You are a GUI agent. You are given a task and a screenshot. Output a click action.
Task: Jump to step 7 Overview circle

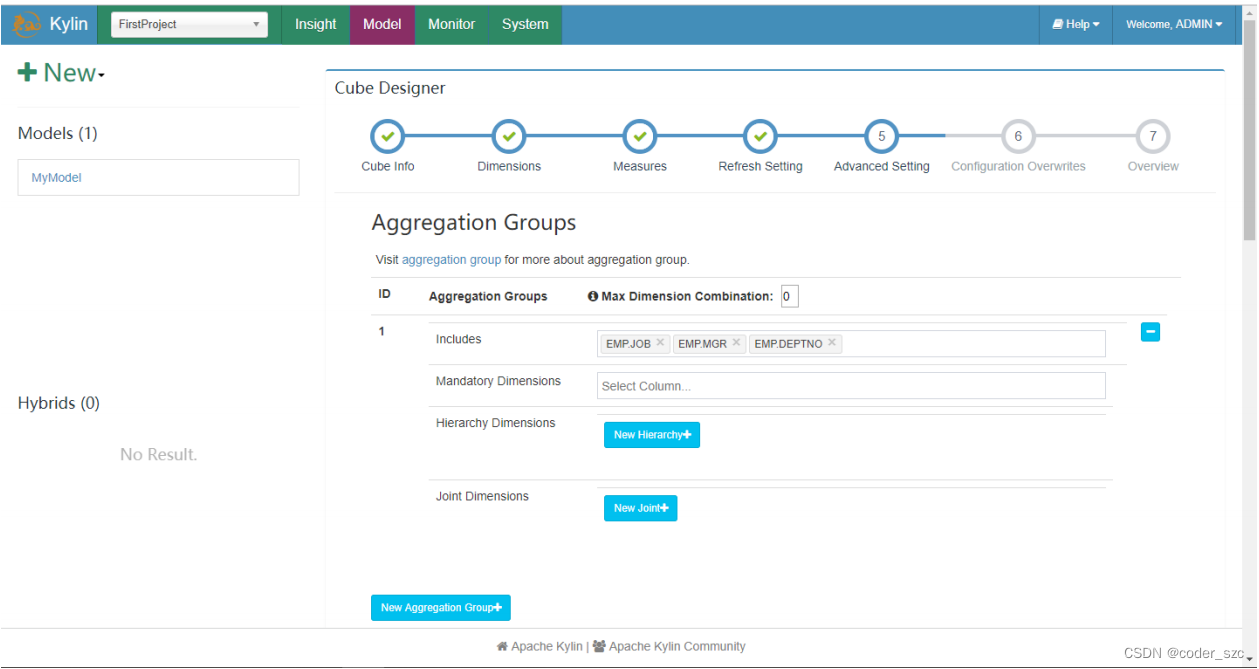(x=1153, y=136)
